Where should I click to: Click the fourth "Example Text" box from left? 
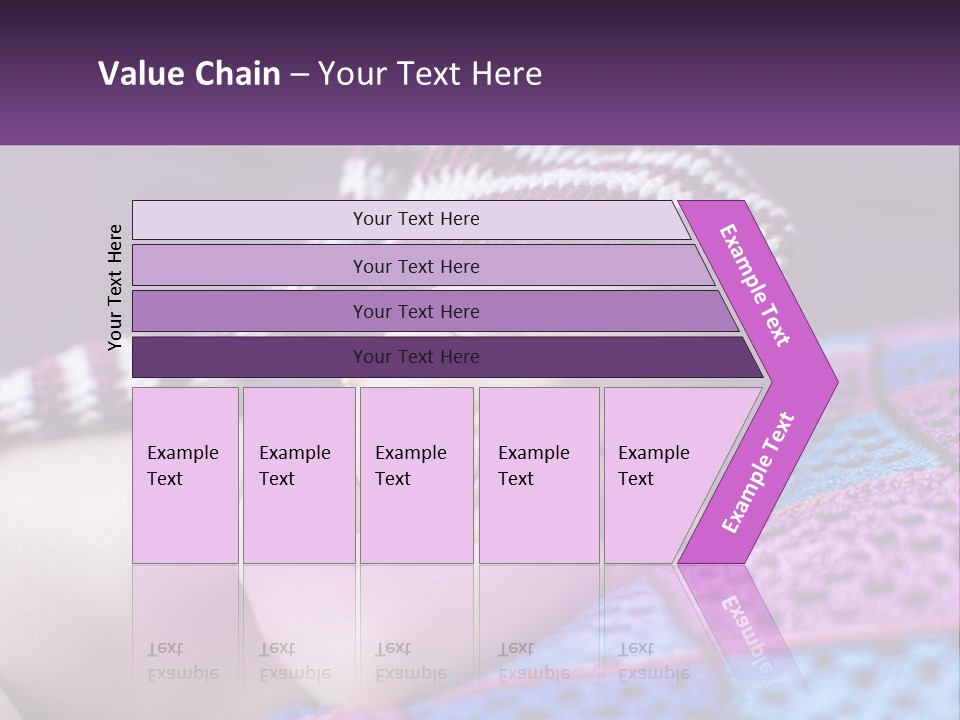(x=539, y=475)
